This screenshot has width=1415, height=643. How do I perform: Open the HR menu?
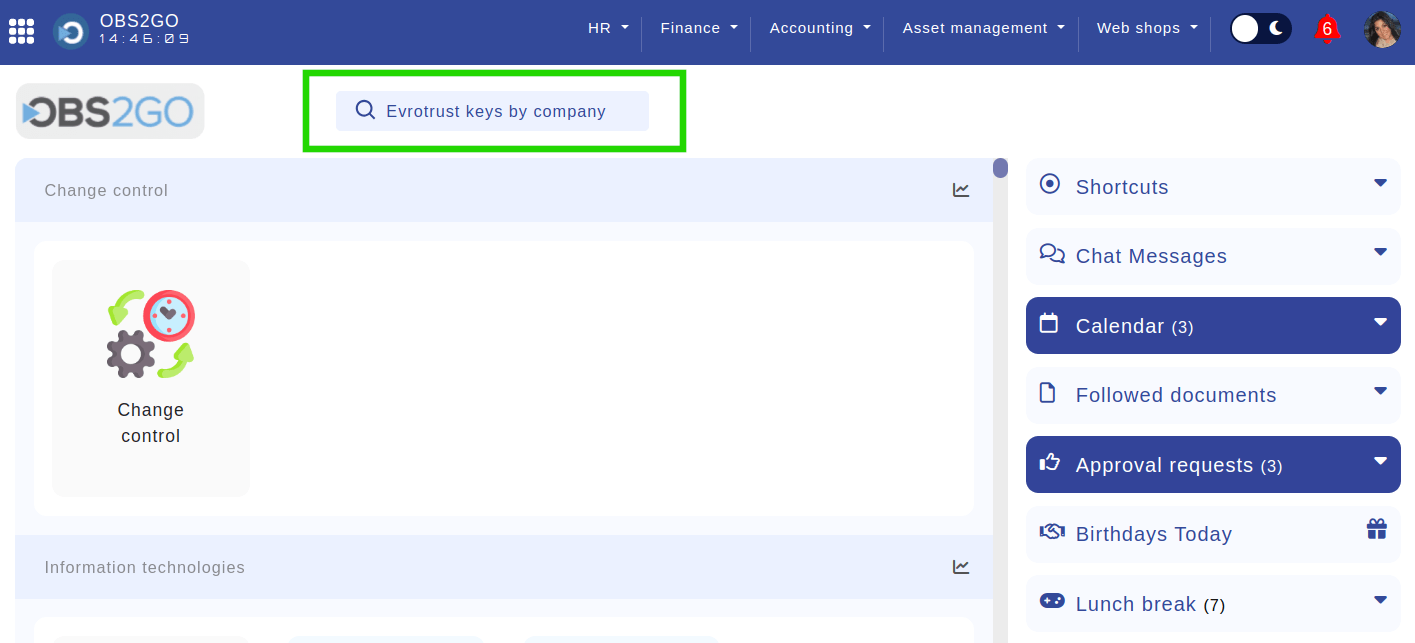[608, 28]
